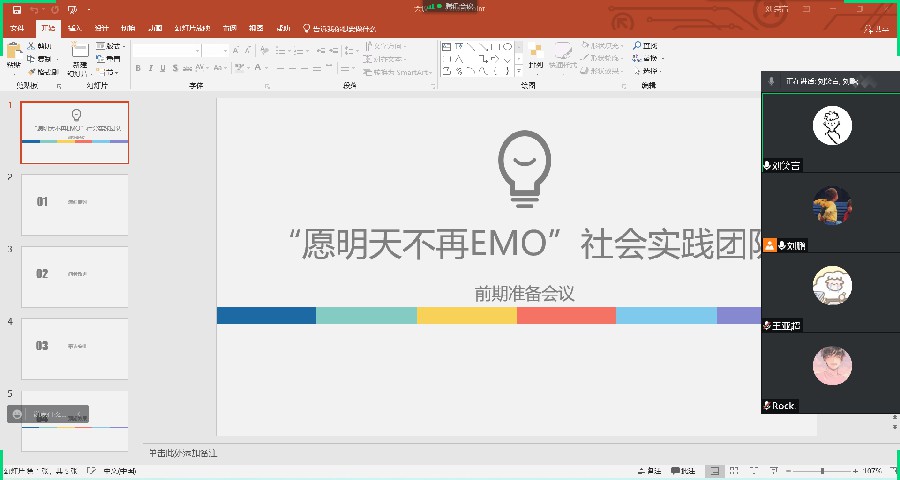Switch to the Animations ribbon tab
Viewport: 900px width, 480px height.
coord(155,28)
